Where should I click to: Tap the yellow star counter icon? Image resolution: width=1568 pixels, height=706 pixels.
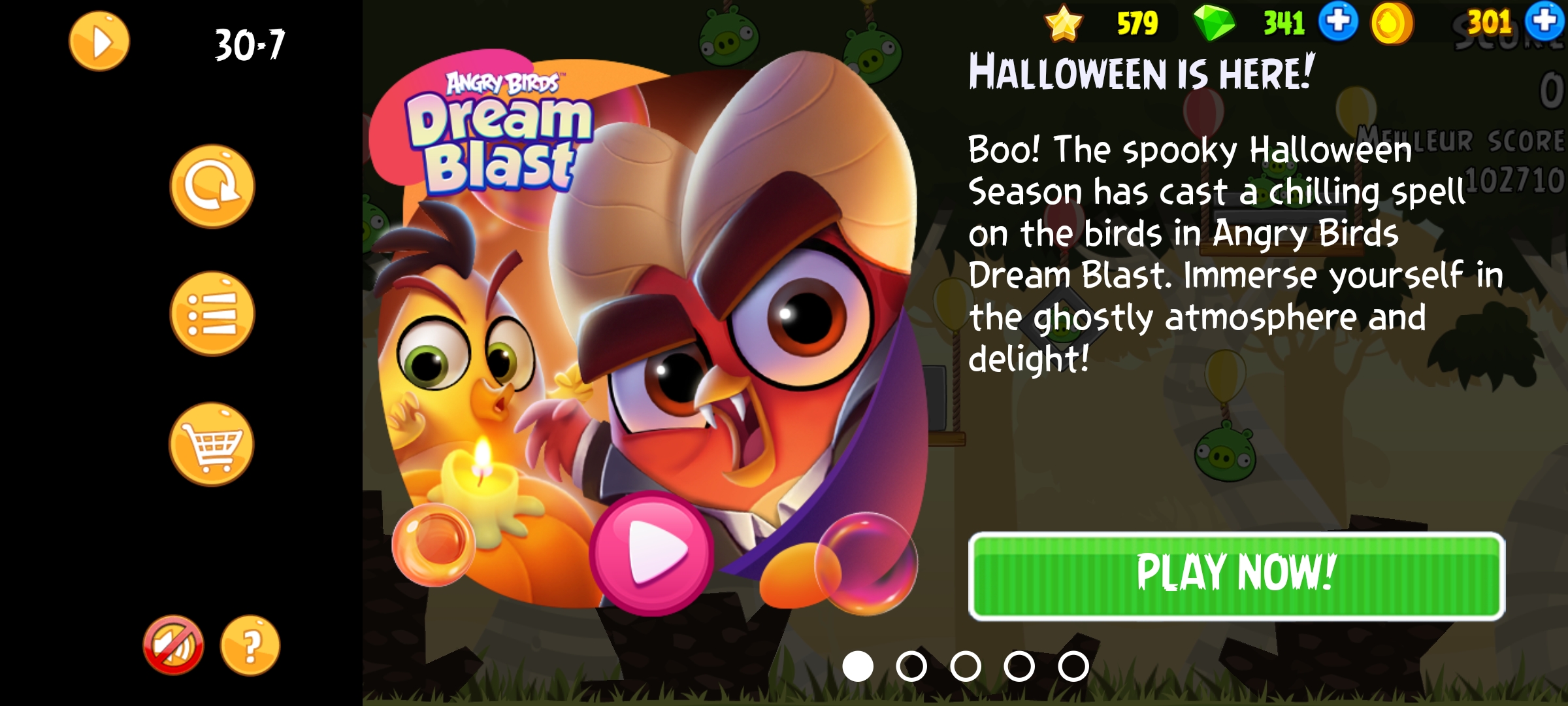1064,24
